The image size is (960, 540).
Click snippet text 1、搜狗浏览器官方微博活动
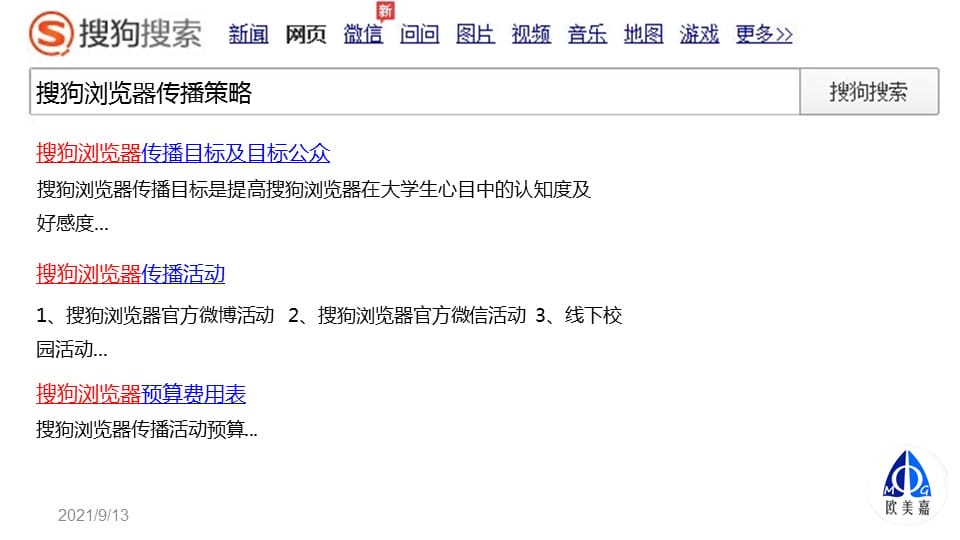click(155, 316)
